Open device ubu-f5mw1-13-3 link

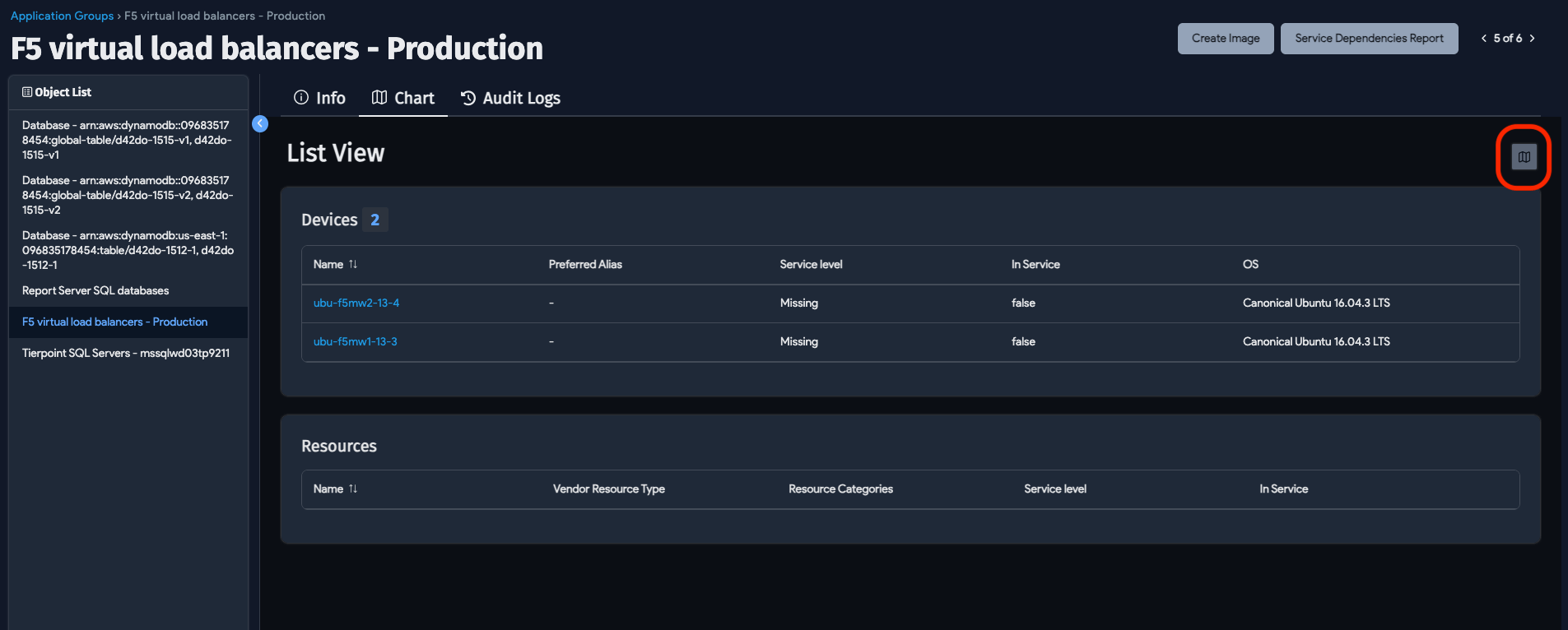(355, 341)
